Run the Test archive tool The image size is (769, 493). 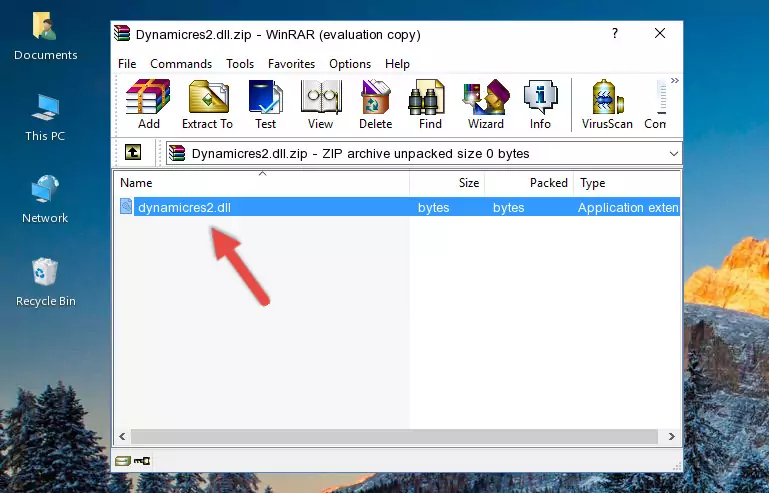[x=265, y=104]
